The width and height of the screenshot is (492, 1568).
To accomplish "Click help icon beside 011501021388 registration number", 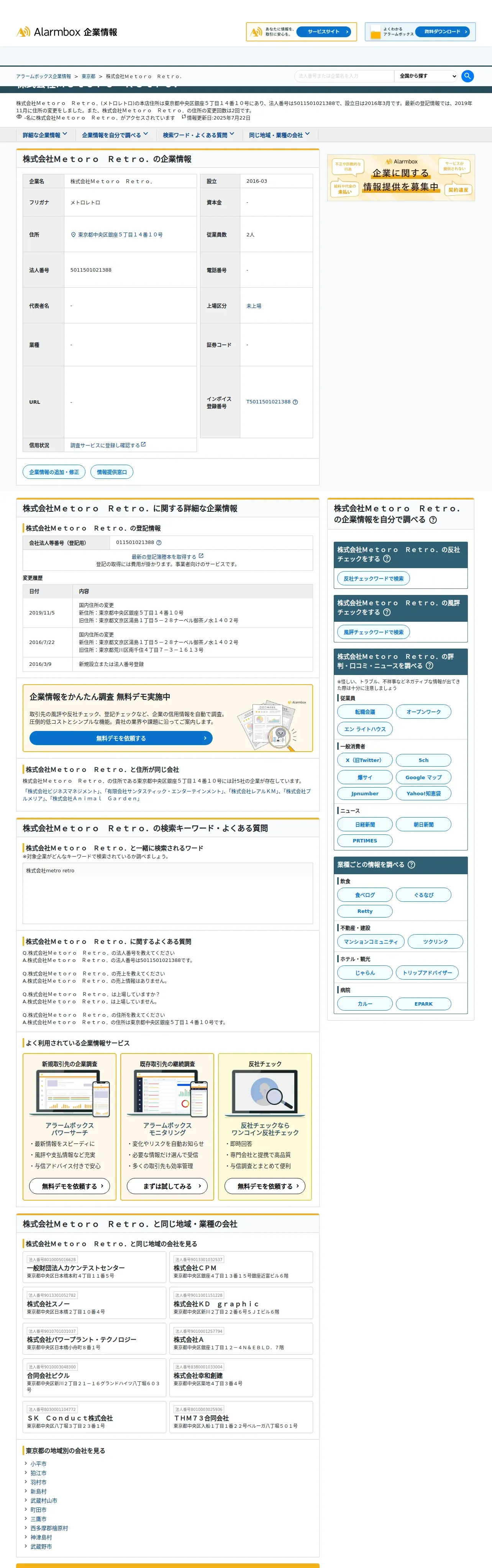I will coord(159,543).
